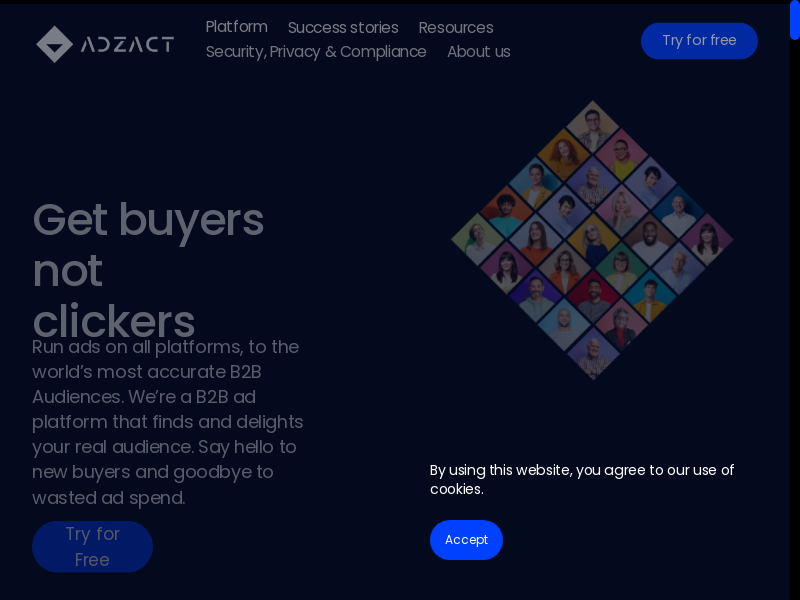
Task: Select the portrait at the diamond's top tip
Action: click(592, 124)
